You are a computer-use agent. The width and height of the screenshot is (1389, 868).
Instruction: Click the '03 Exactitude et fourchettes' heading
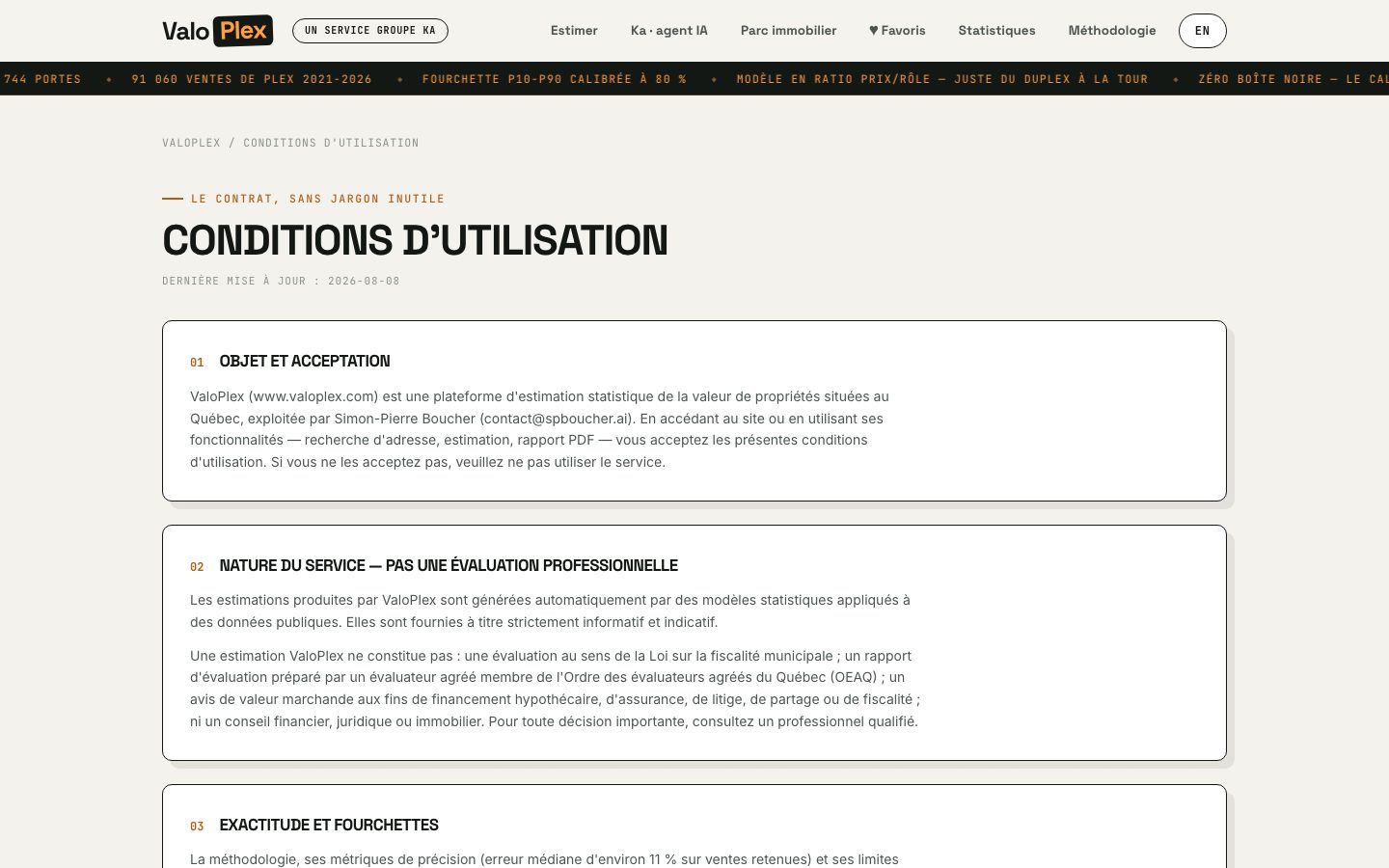pyautogui.click(x=314, y=826)
